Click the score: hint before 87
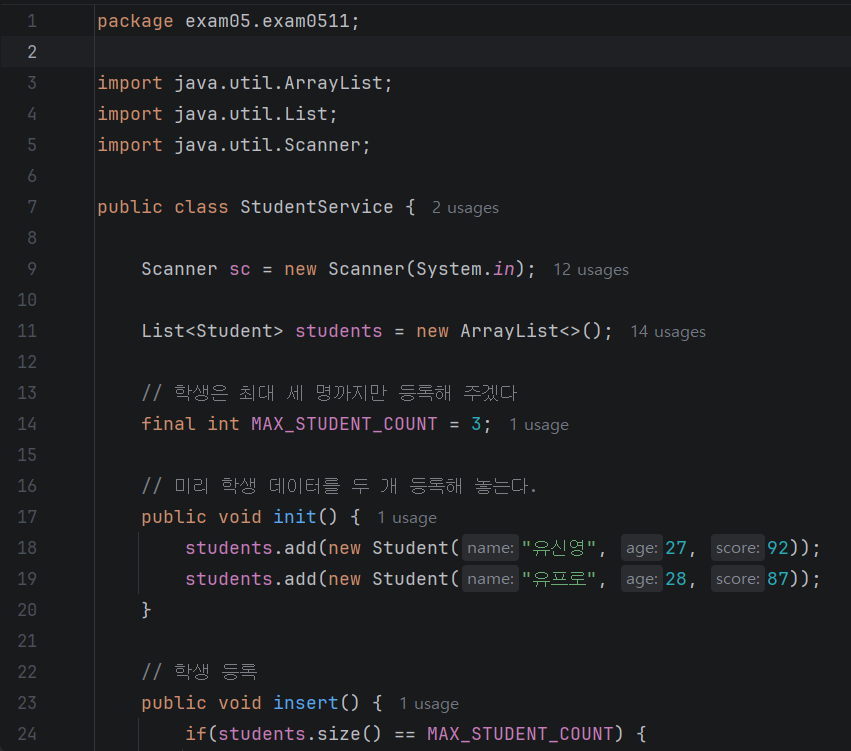The image size is (851, 751). pyautogui.click(x=738, y=579)
